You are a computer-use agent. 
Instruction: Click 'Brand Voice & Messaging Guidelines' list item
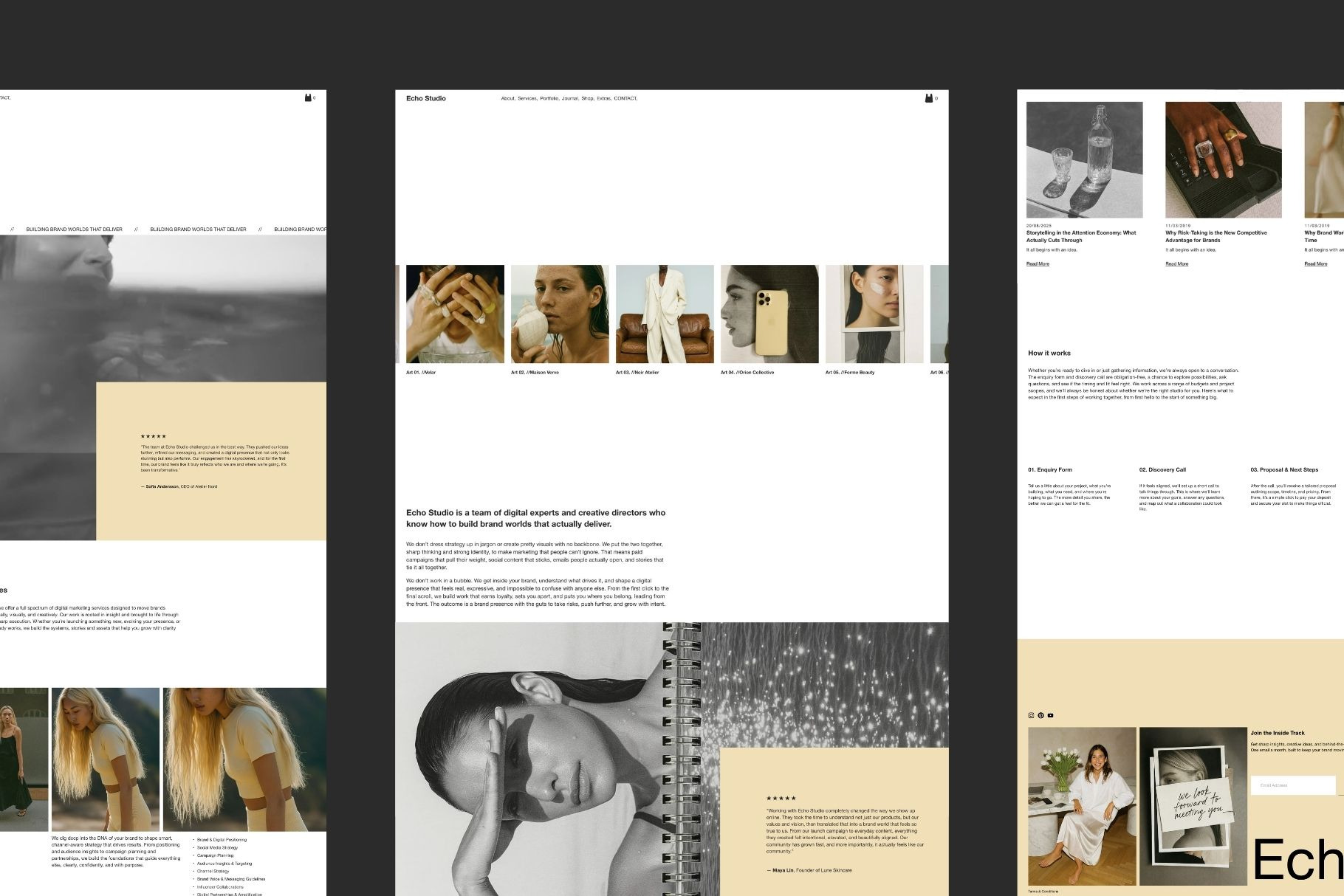tap(230, 879)
